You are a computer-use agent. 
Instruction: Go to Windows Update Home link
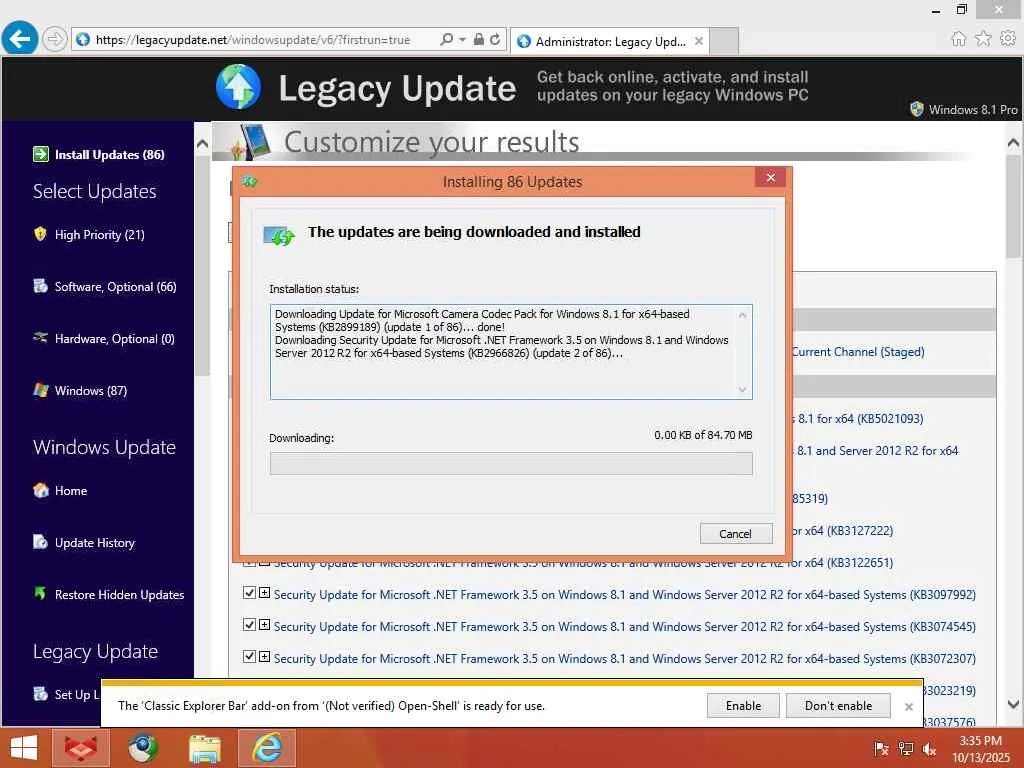71,491
